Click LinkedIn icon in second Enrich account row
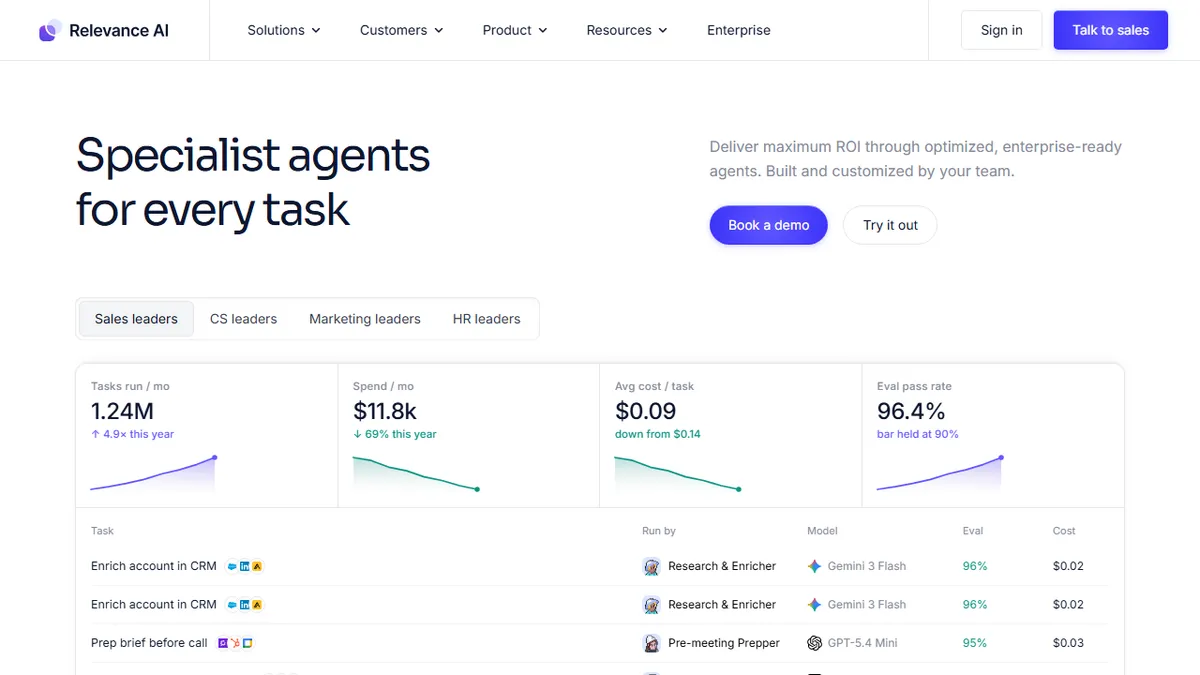Image resolution: width=1200 pixels, height=675 pixels. tap(244, 605)
